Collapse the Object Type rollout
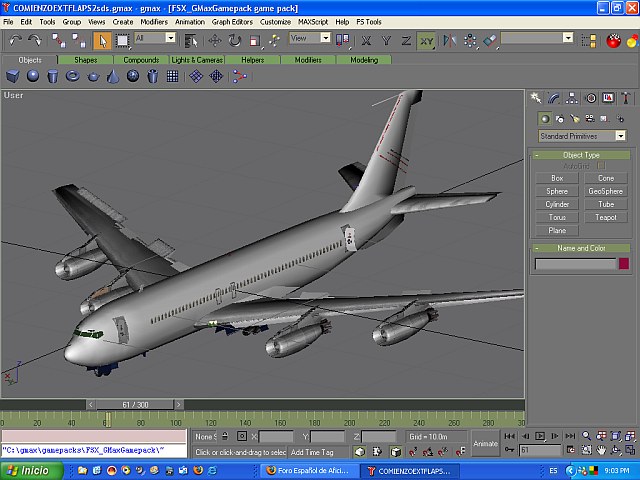The width and height of the screenshot is (640, 480). [581, 155]
